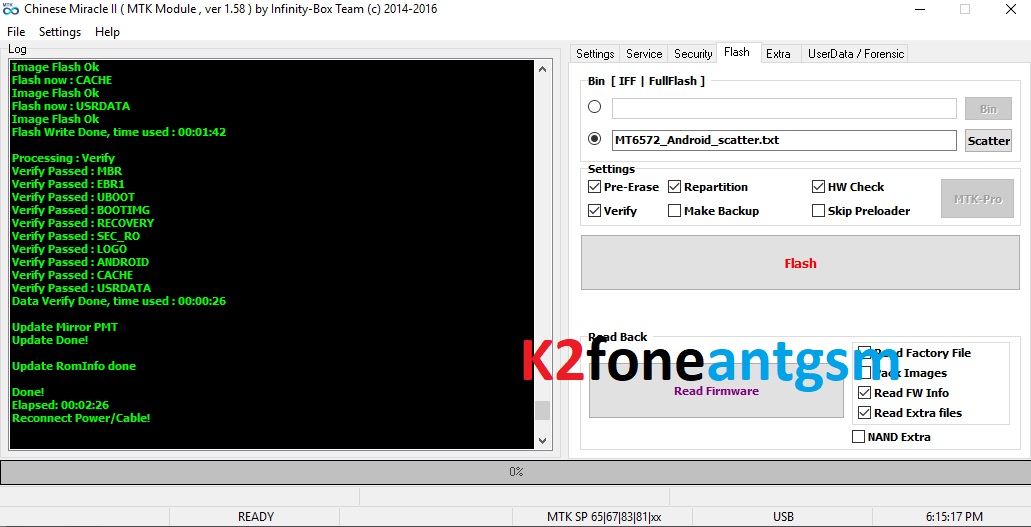Toggle the Read FW Info checkbox
1031x527 pixels.
coord(865,393)
